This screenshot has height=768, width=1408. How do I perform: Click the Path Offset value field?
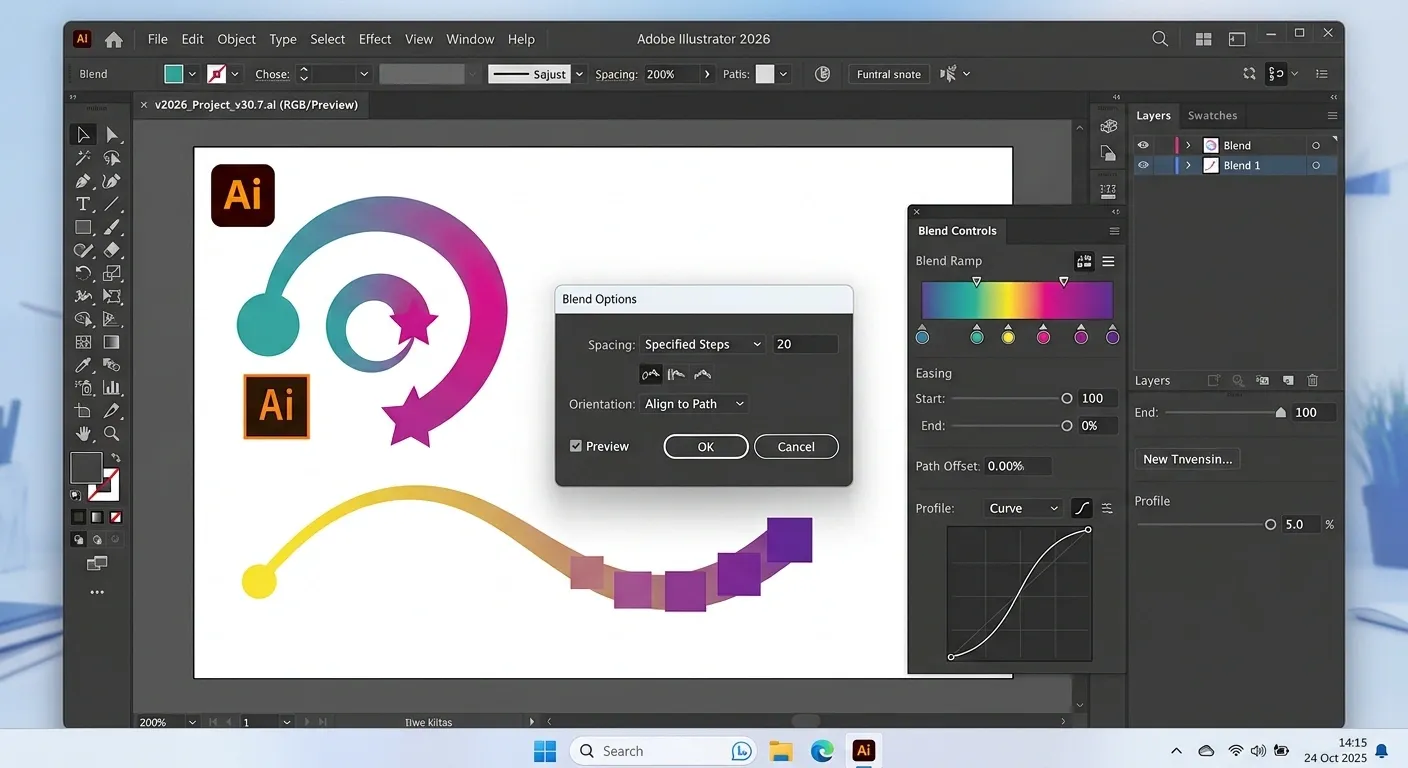1018,466
